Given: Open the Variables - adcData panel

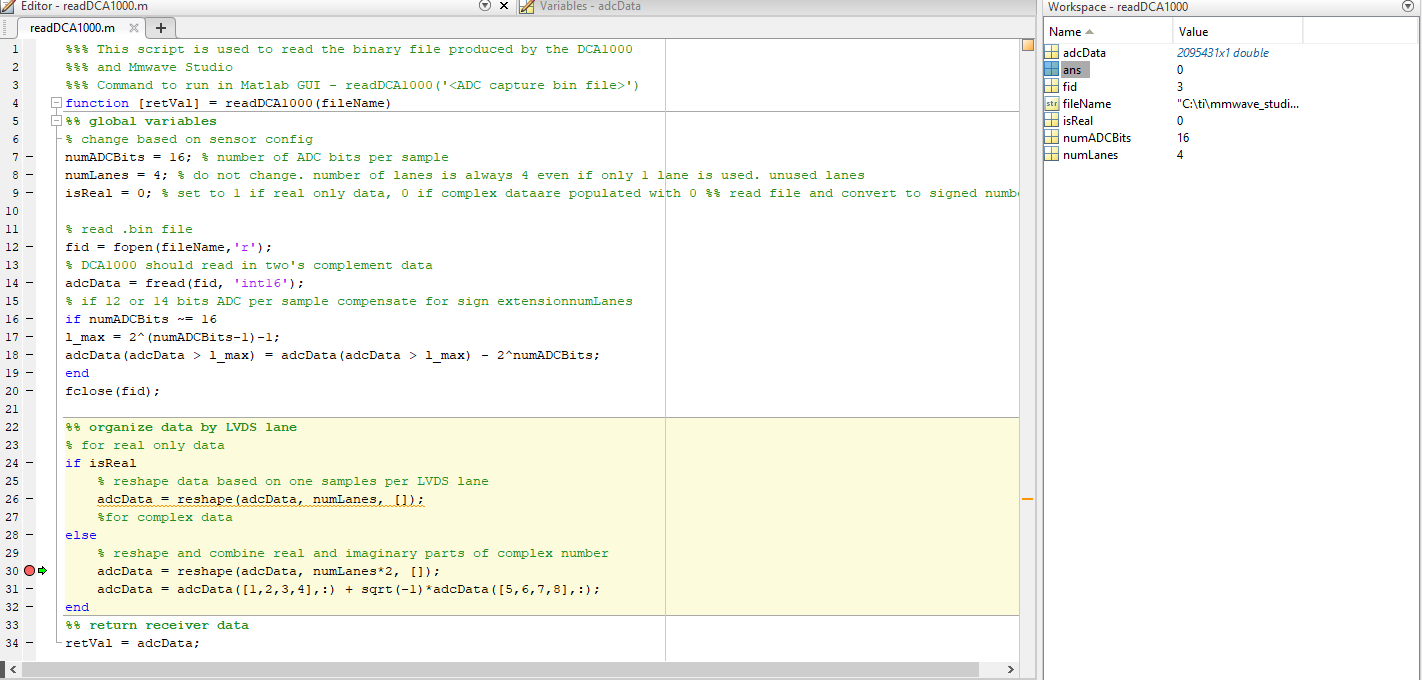Looking at the screenshot, I should click(x=590, y=6).
